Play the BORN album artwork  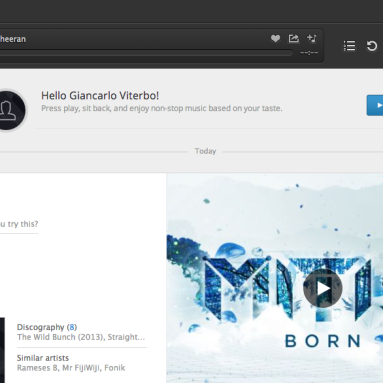323,288
